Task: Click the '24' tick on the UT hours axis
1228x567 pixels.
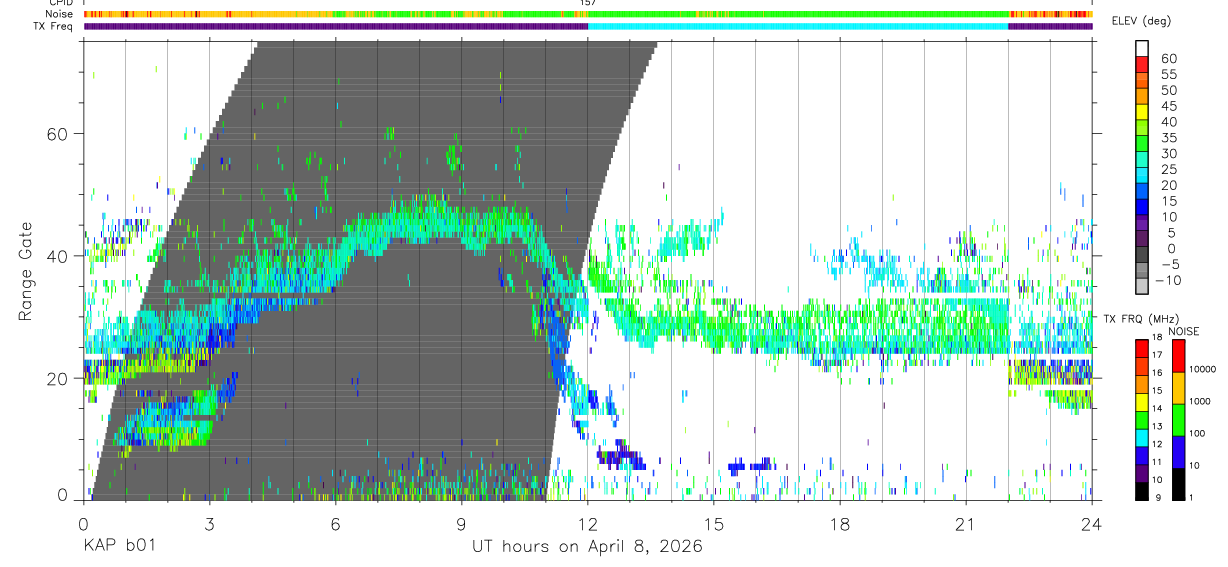Action: (1092, 523)
